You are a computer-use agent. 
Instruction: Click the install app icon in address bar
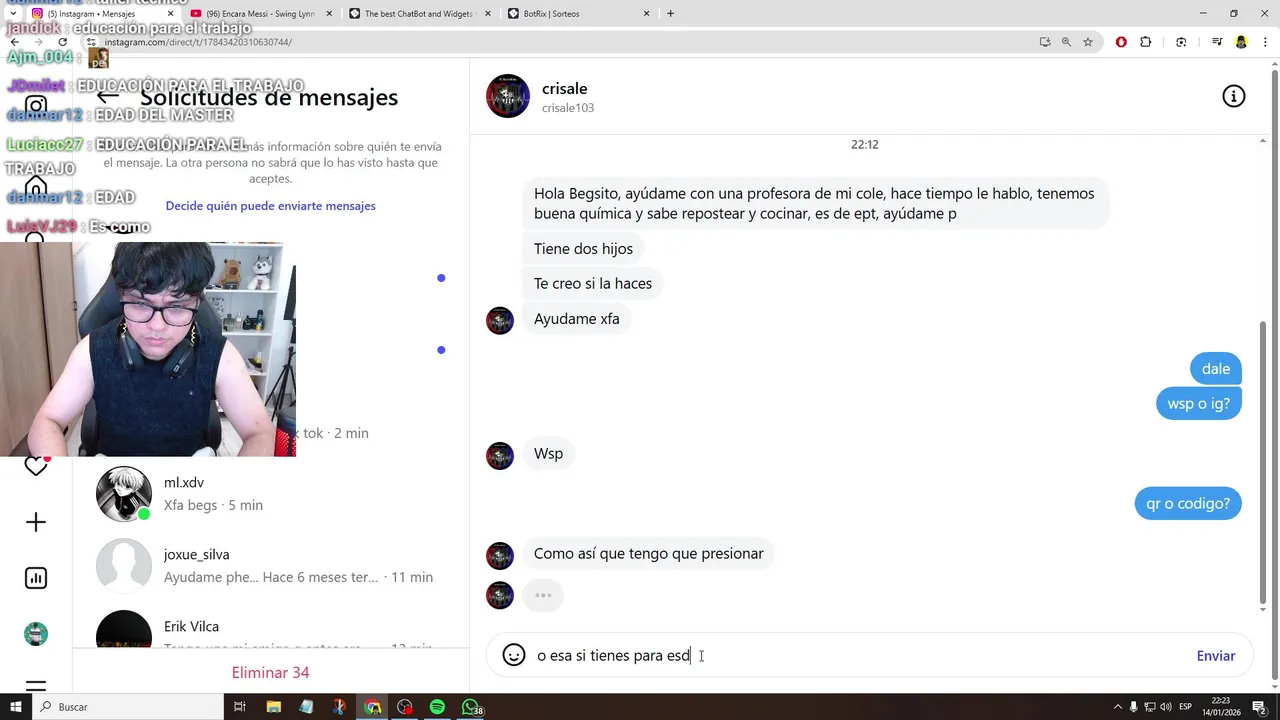tap(1044, 42)
